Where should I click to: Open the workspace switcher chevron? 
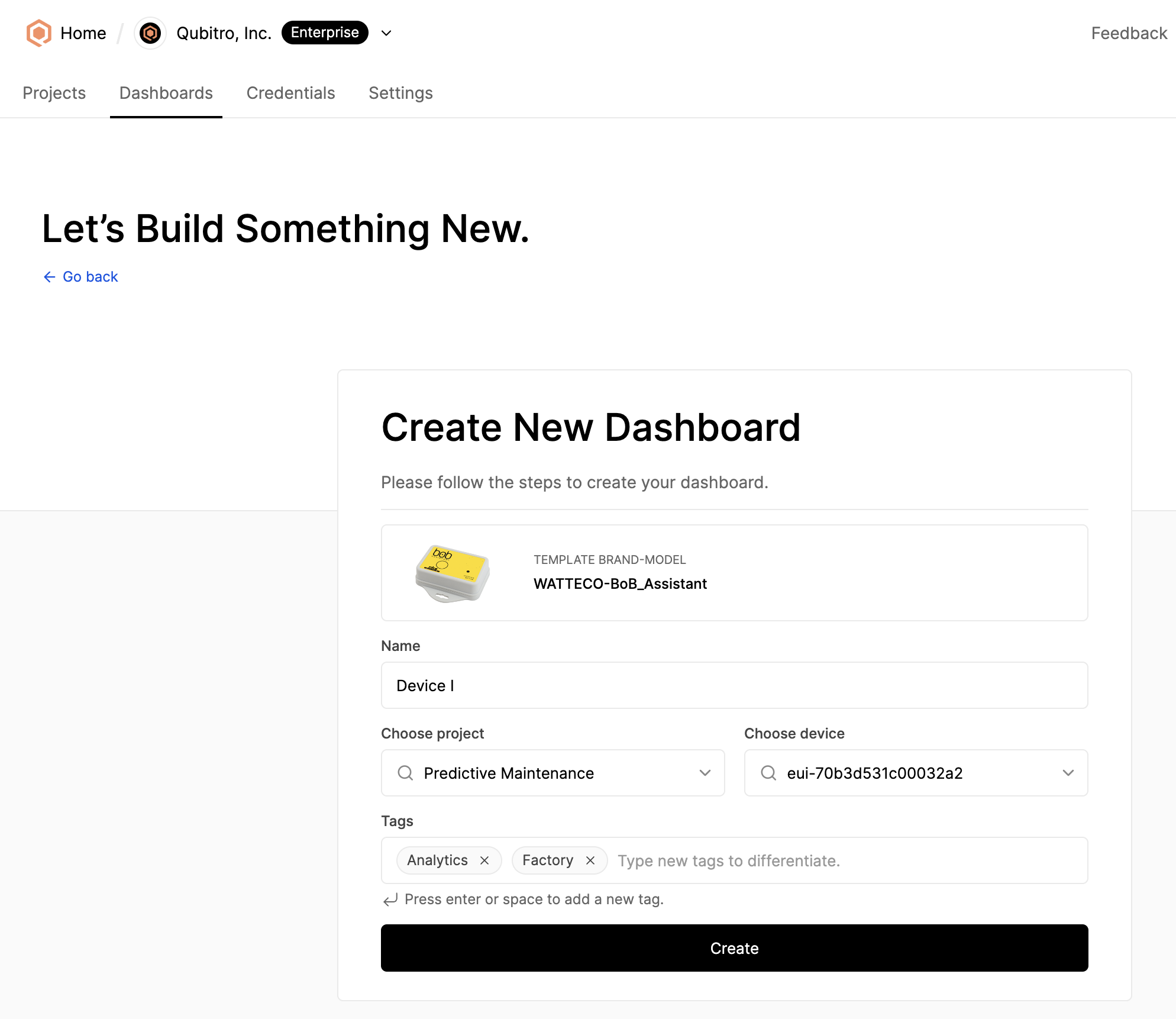coord(386,33)
